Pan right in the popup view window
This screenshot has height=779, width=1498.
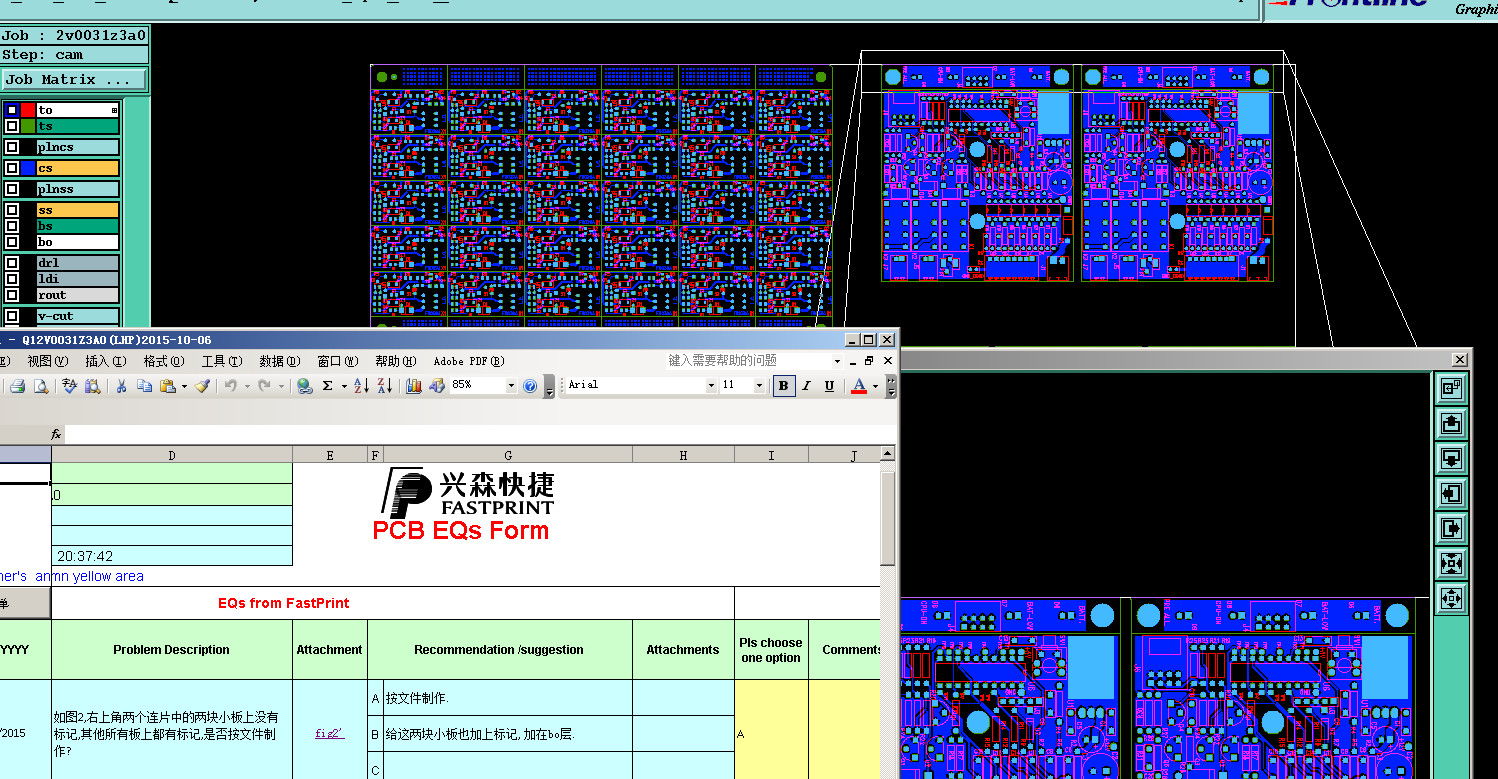pyautogui.click(x=1451, y=528)
